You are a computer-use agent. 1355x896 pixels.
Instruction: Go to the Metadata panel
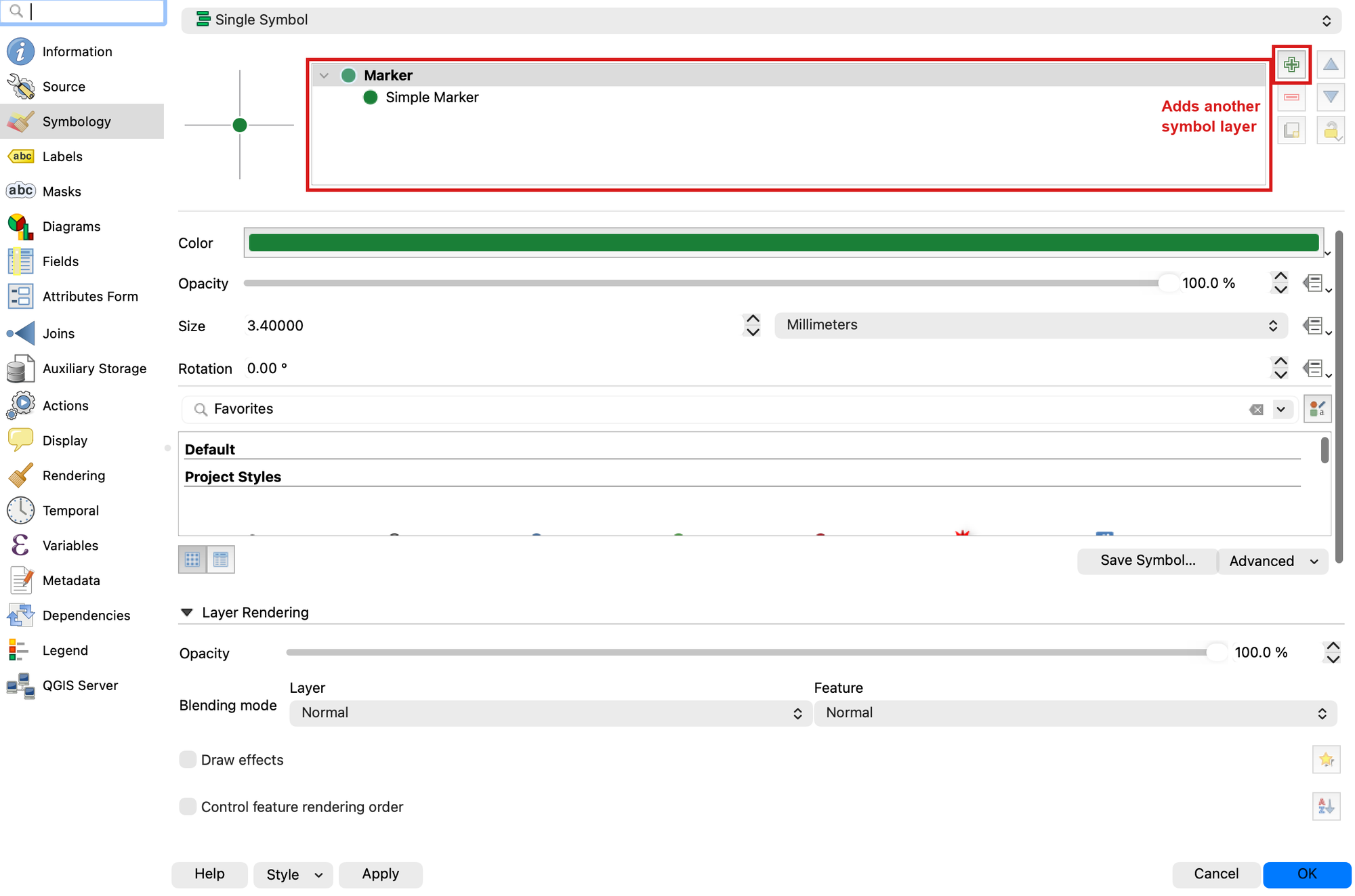coord(82,580)
